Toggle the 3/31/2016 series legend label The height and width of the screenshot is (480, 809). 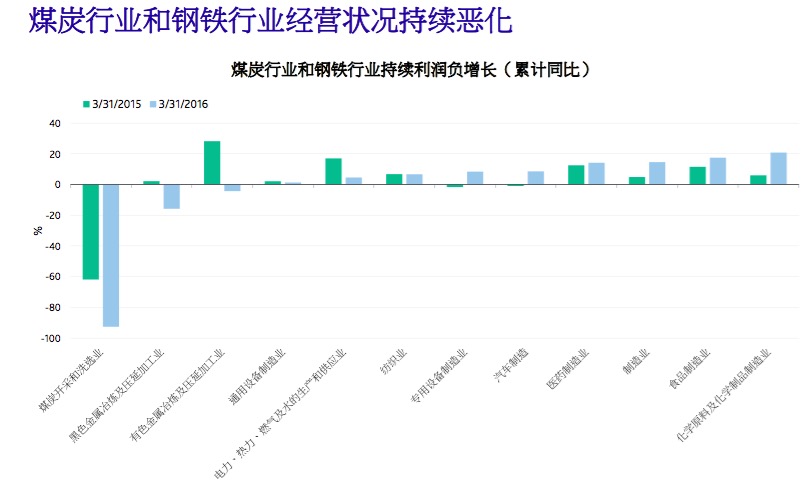pos(183,103)
